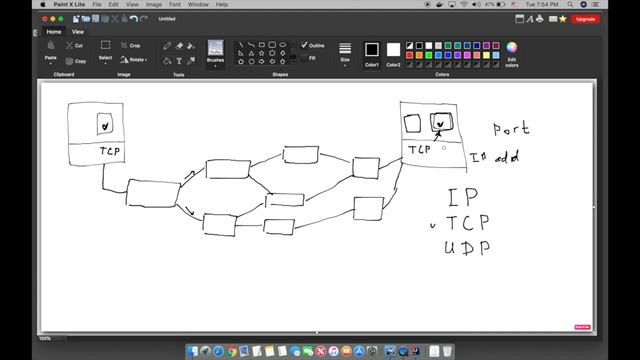Click the star rating icon at top right
Viewport: 640px width, 360px height.
pos(563,19)
